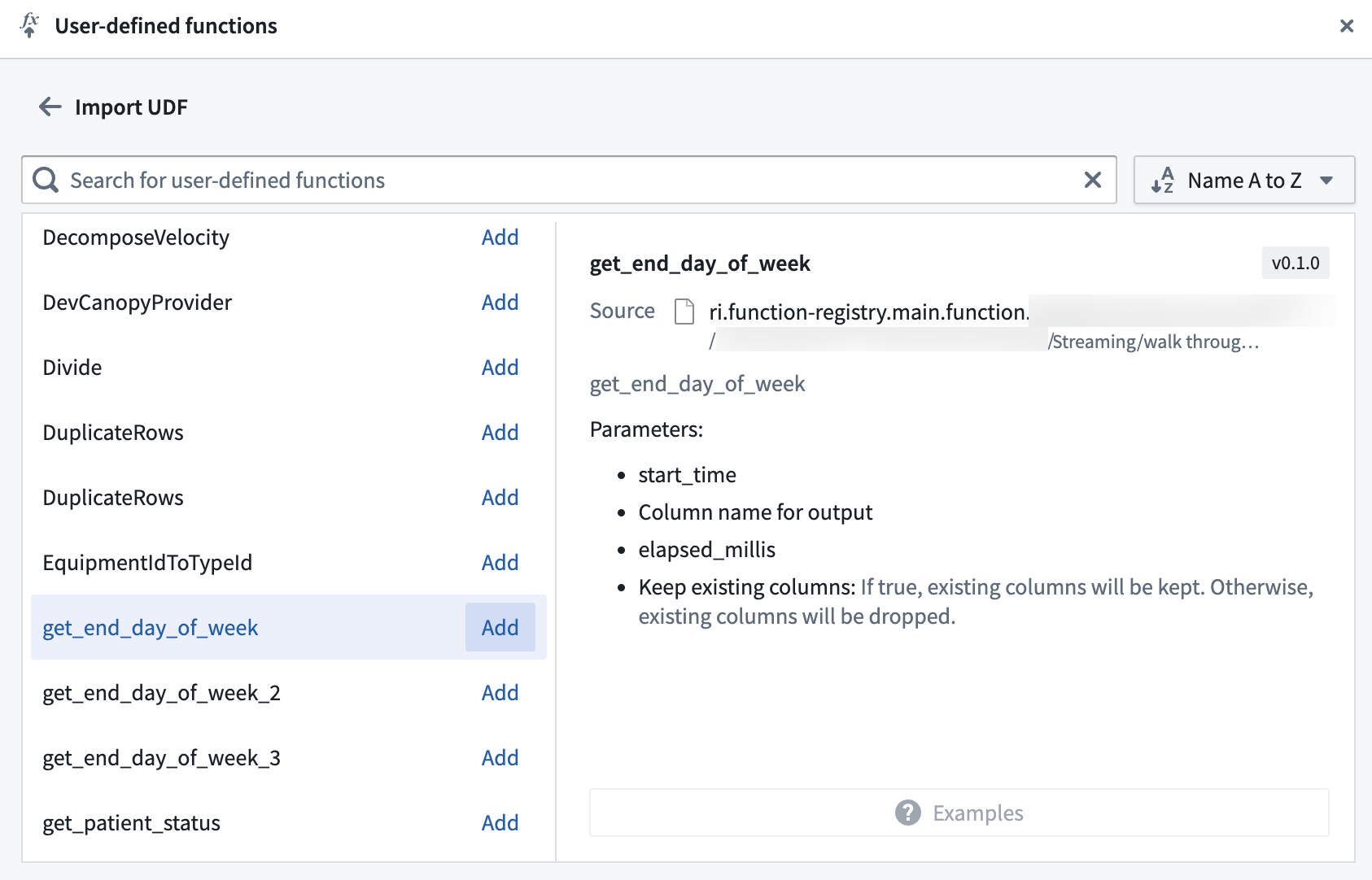Click the Examples question mark icon
Viewport: 1372px width, 880px height.
[x=908, y=812]
